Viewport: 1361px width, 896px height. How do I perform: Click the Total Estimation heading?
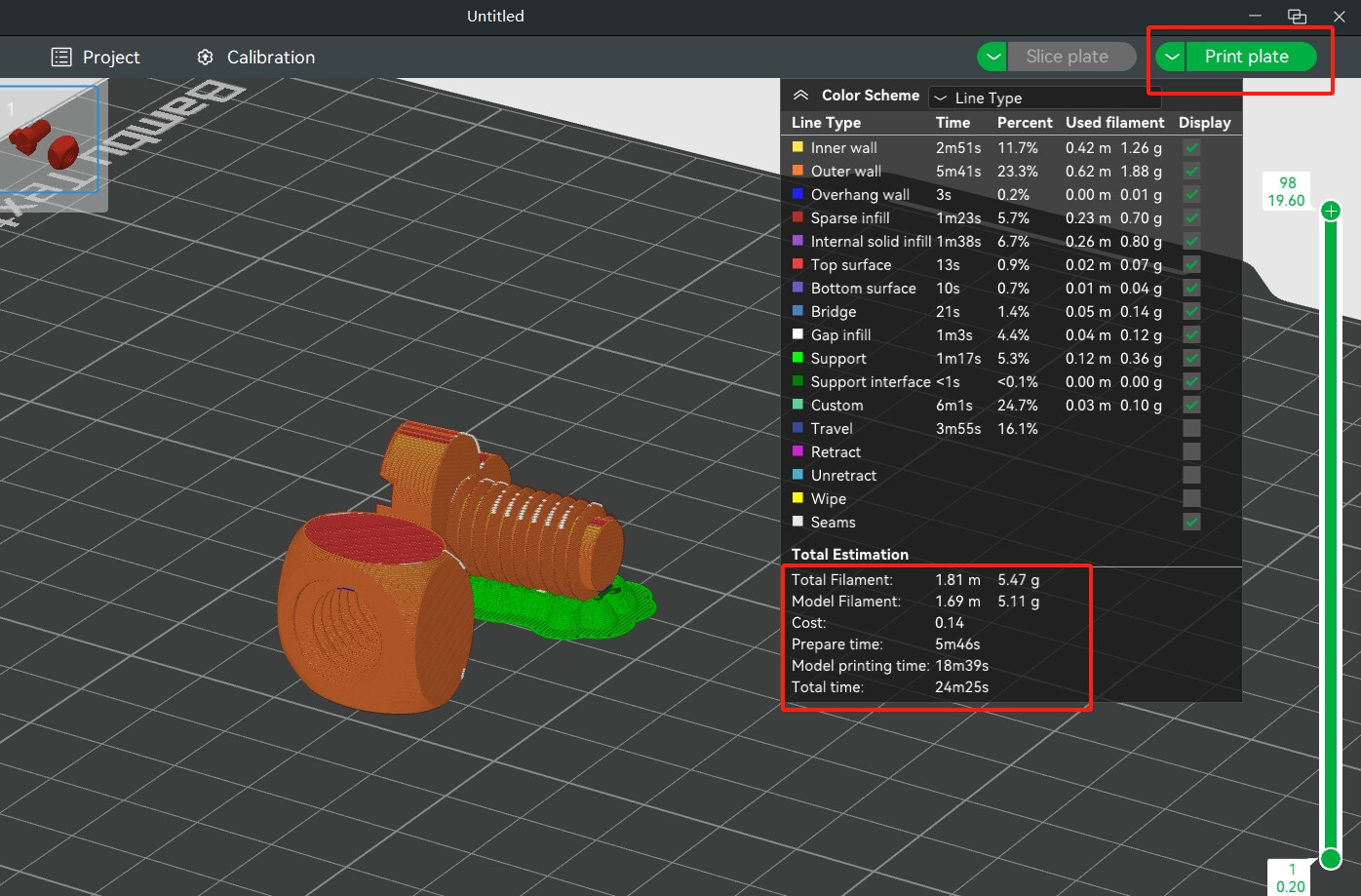pyautogui.click(x=850, y=554)
